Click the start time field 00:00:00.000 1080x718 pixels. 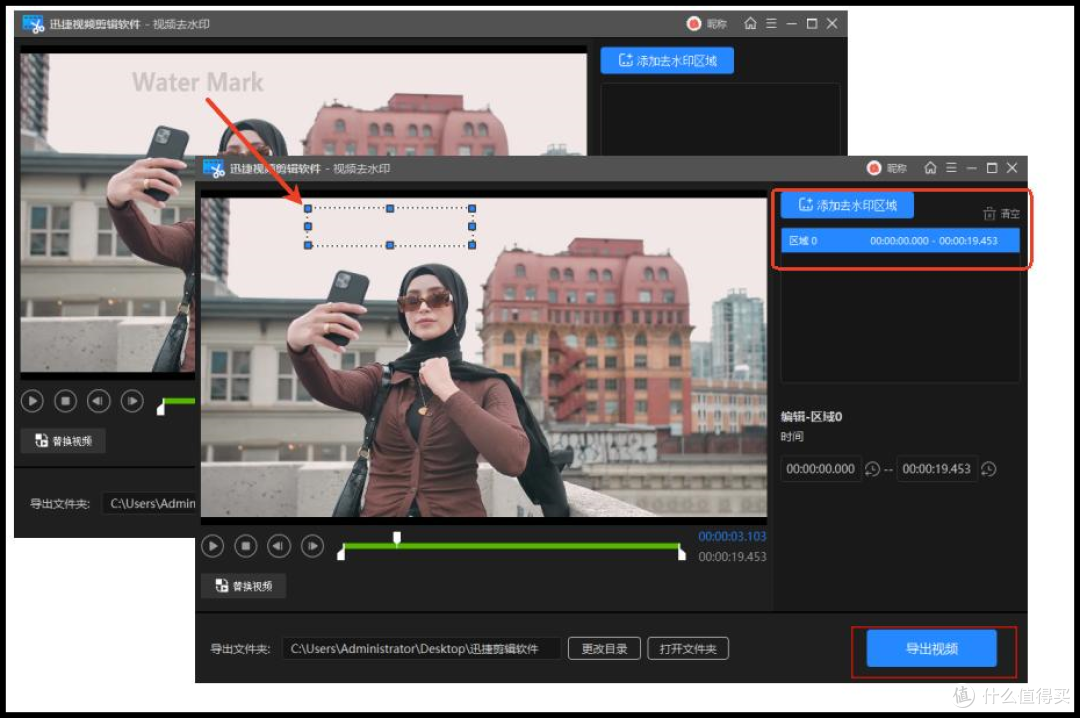coord(820,469)
